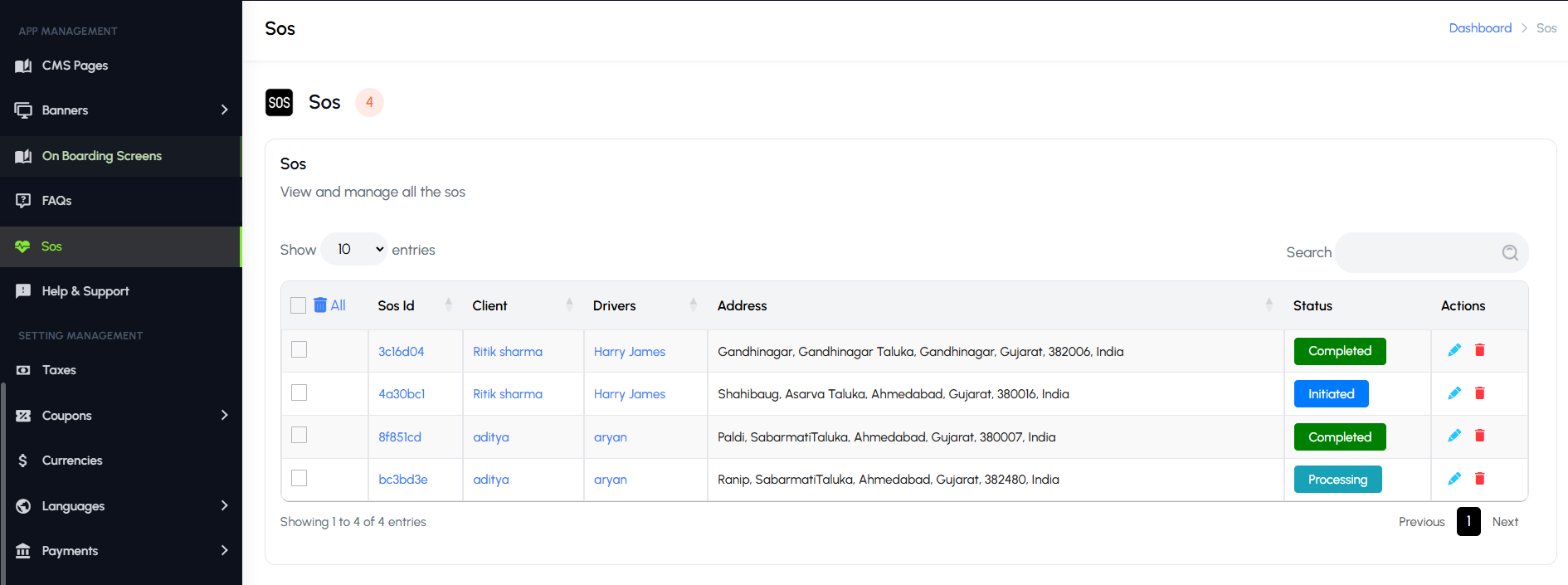The image size is (1568, 585).
Task: Click the green Completed status badge for 3c16d04
Action: click(1339, 351)
